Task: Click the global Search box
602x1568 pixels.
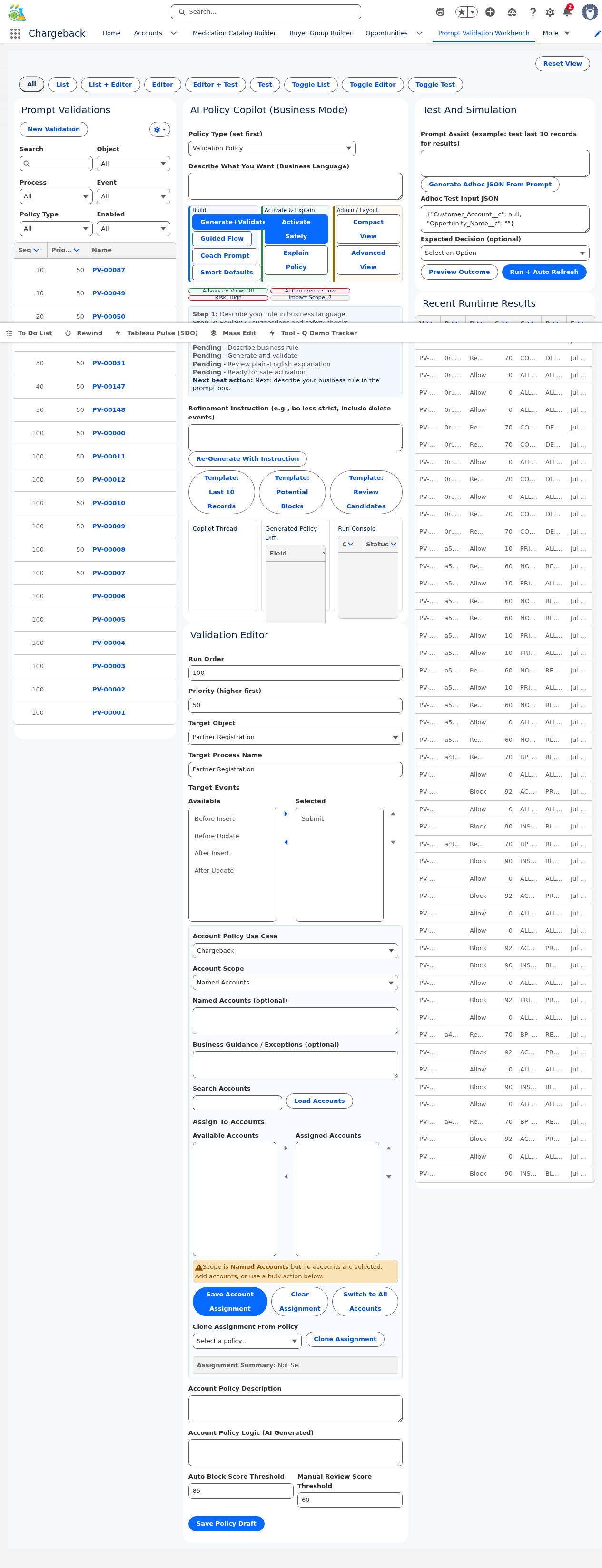Action: [266, 11]
